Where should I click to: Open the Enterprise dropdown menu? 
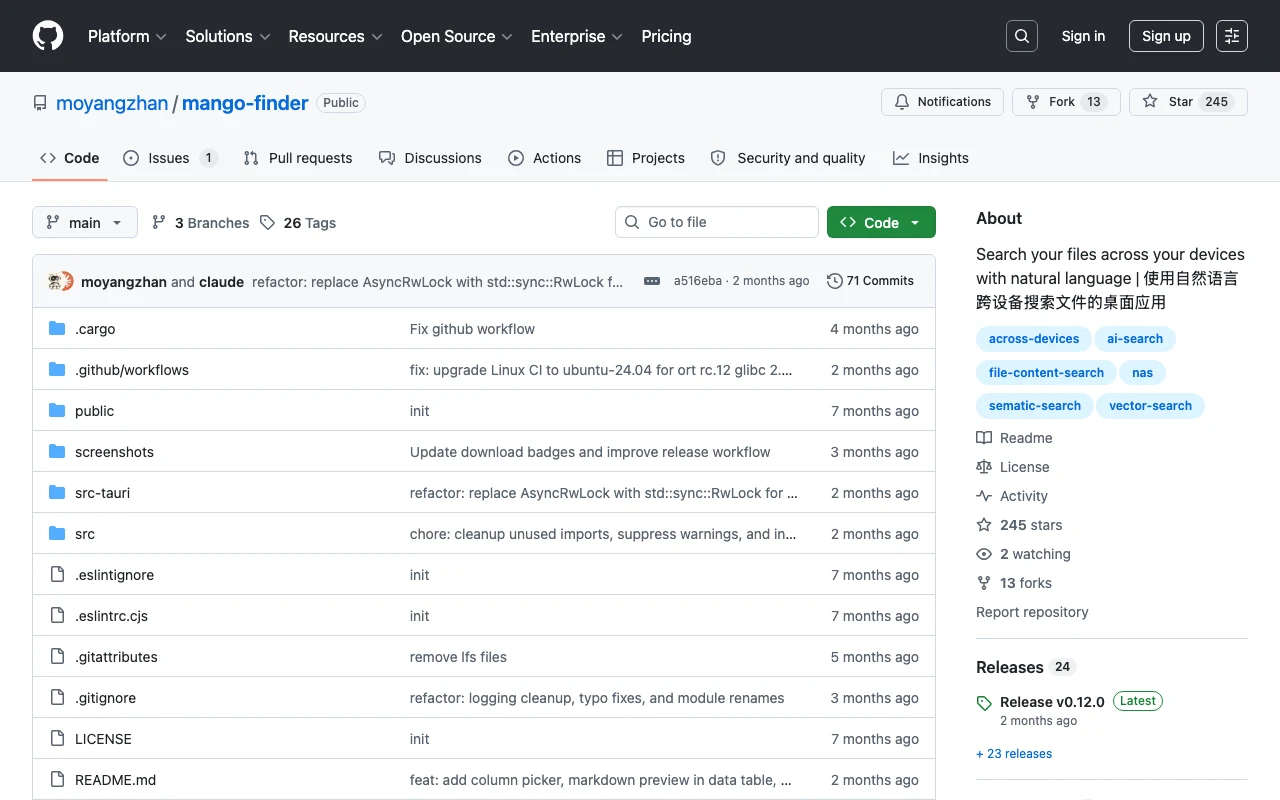(x=577, y=36)
